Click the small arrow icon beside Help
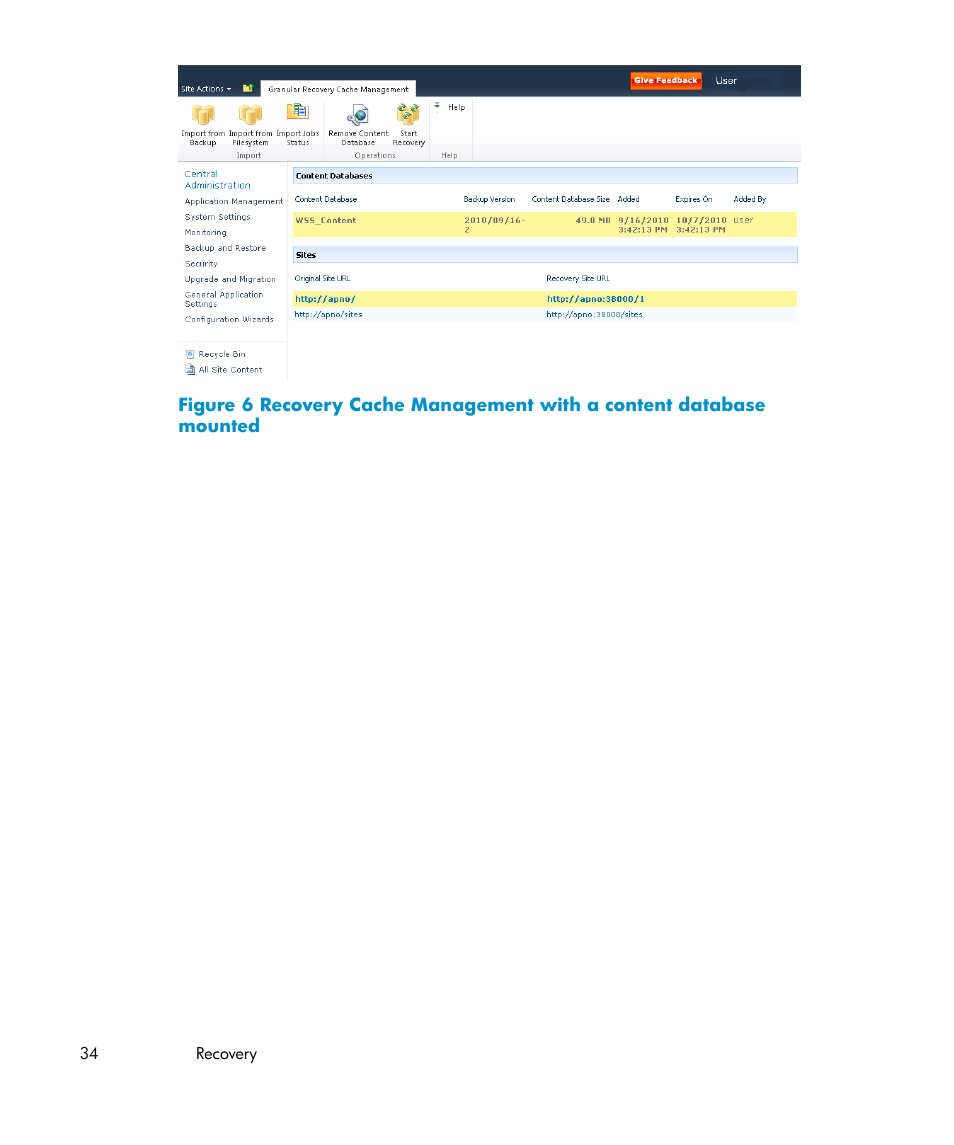 (438, 107)
